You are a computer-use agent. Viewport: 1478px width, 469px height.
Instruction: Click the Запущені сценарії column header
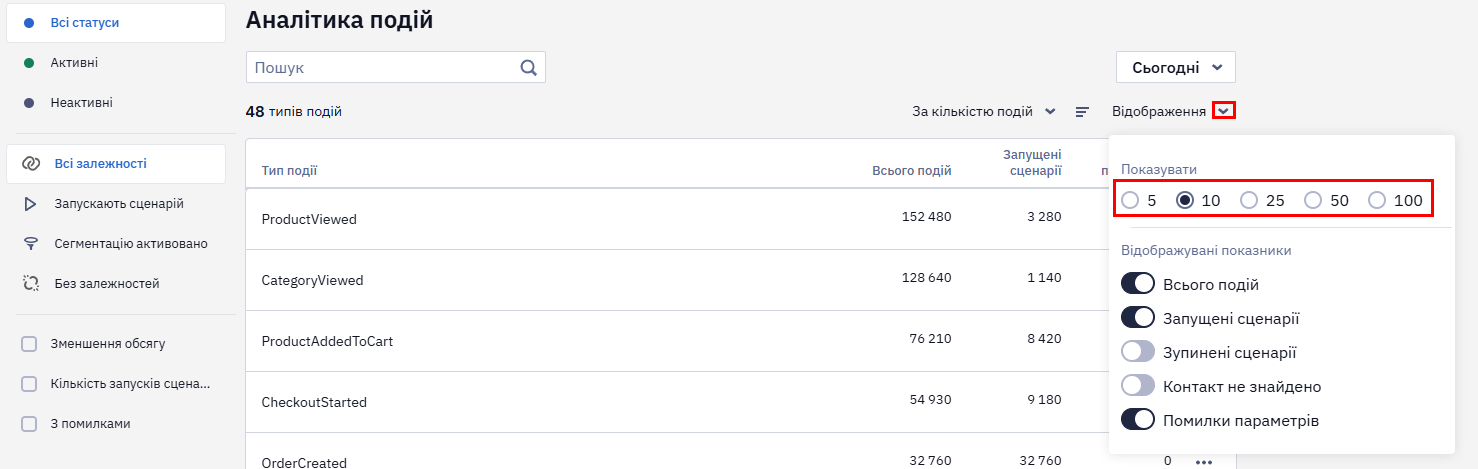click(x=1032, y=163)
